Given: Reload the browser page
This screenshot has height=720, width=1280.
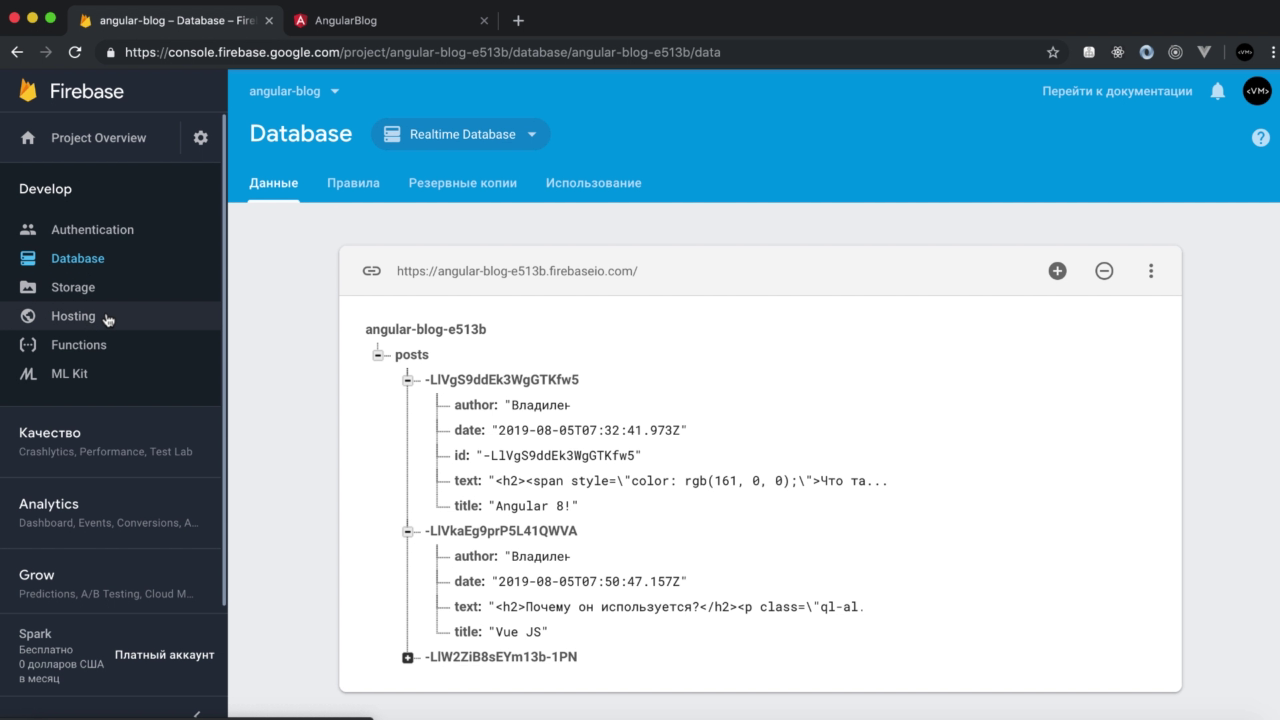Looking at the screenshot, I should coord(75,52).
